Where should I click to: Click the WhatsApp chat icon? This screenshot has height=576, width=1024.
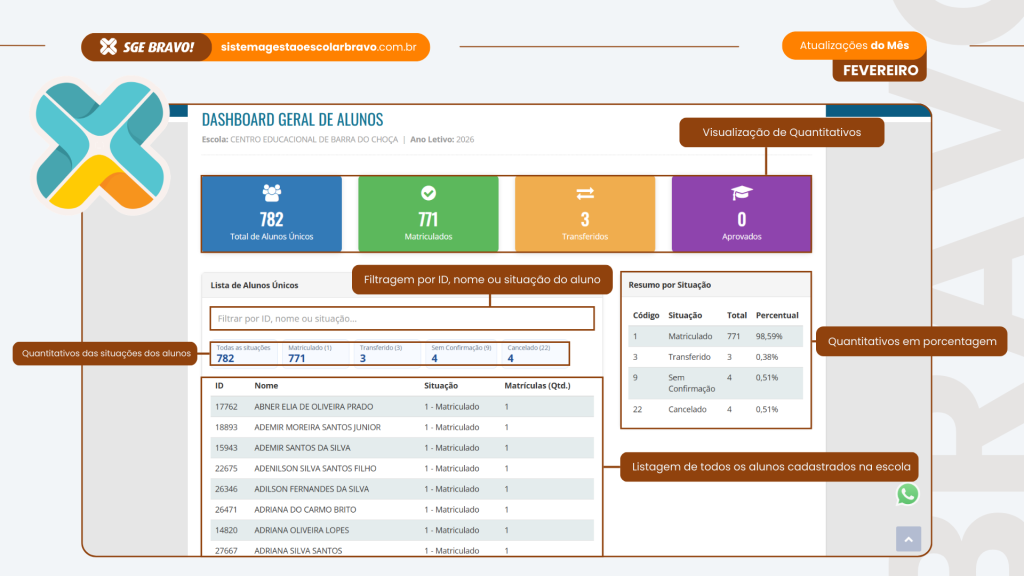[x=907, y=494]
